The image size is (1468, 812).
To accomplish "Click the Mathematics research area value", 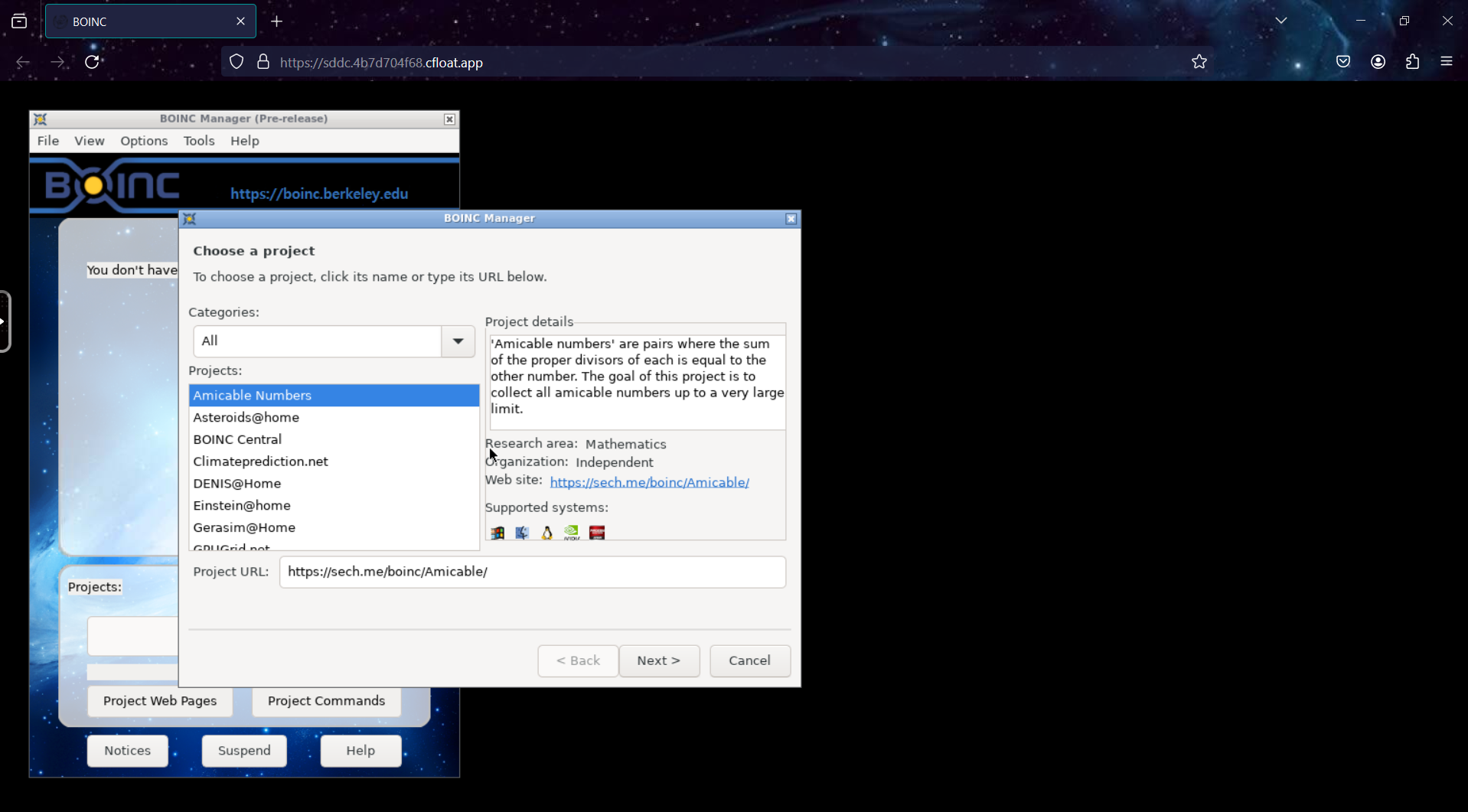I will (x=625, y=444).
